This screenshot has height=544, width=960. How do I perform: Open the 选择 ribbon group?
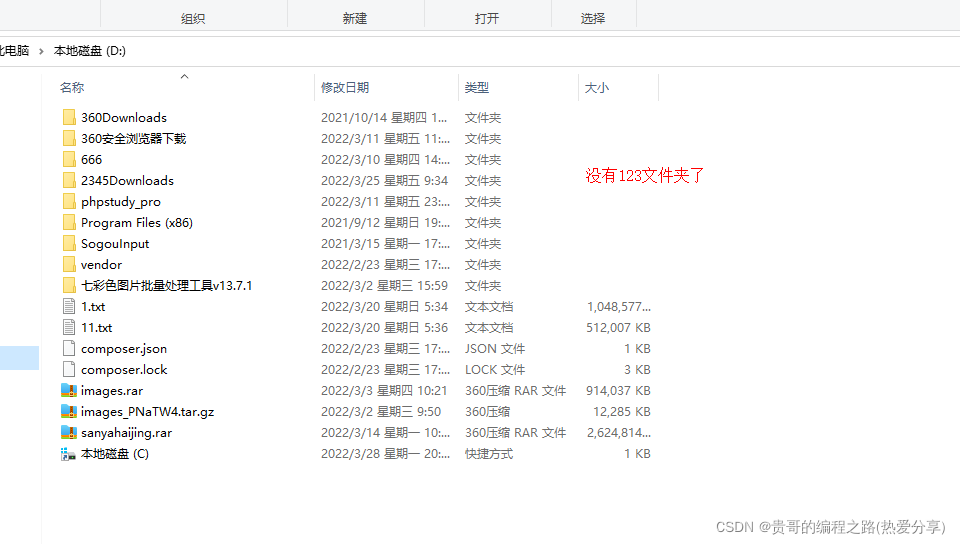[x=593, y=18]
